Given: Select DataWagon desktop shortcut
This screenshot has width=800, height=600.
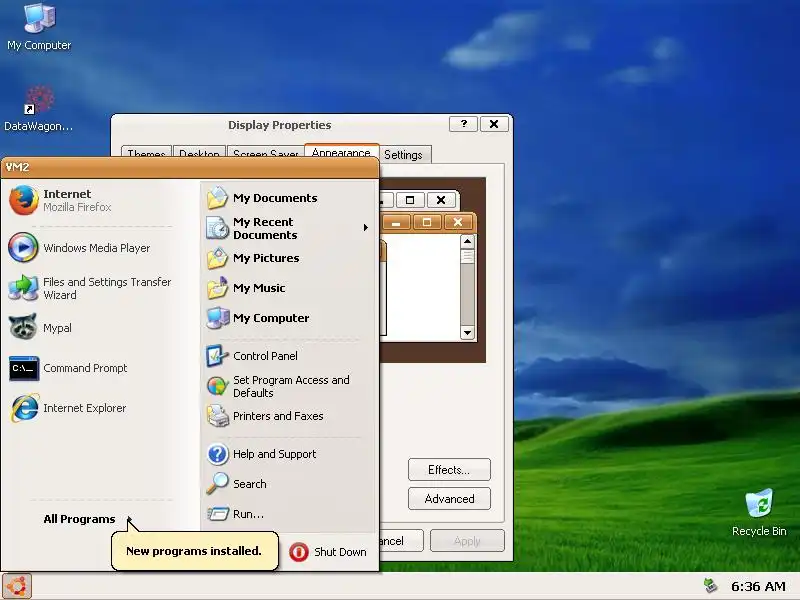Looking at the screenshot, I should [38, 109].
